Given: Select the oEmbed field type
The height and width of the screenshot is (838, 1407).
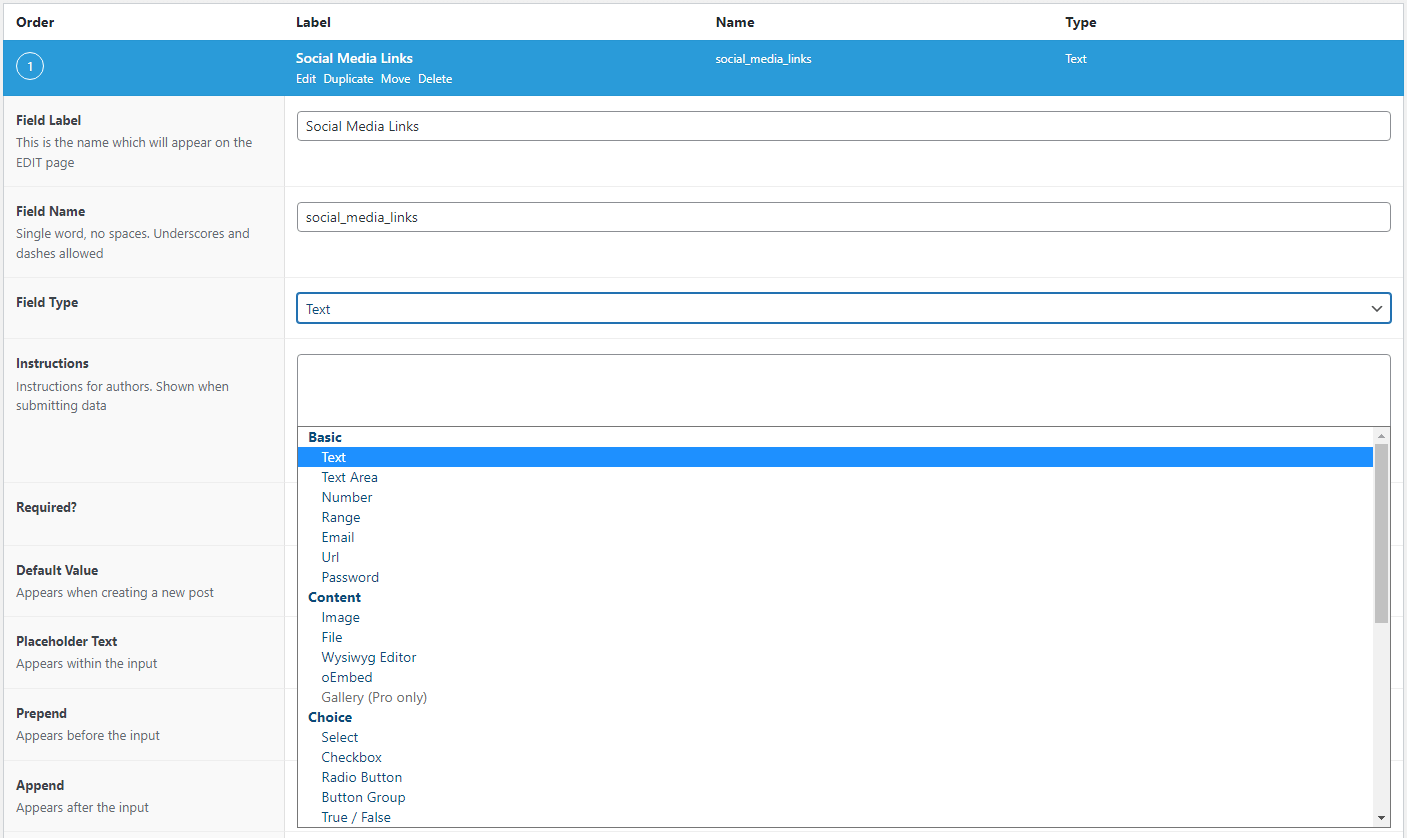Looking at the screenshot, I should 346,677.
